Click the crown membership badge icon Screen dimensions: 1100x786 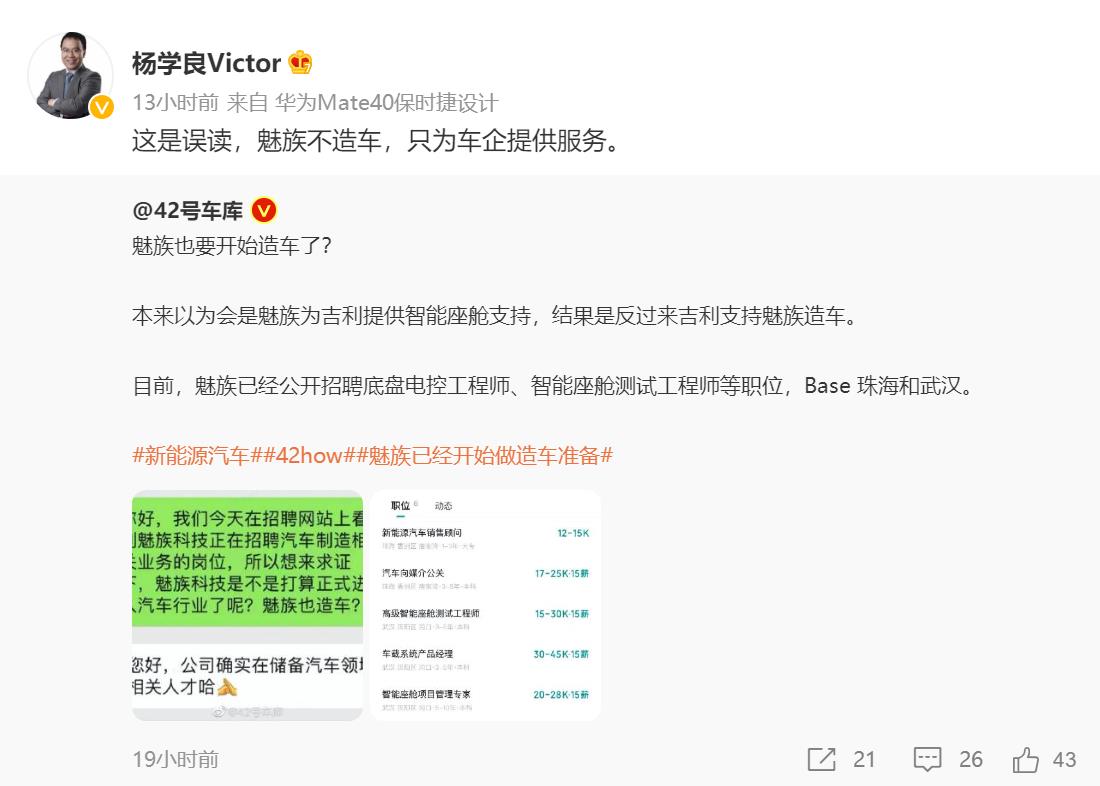point(300,62)
